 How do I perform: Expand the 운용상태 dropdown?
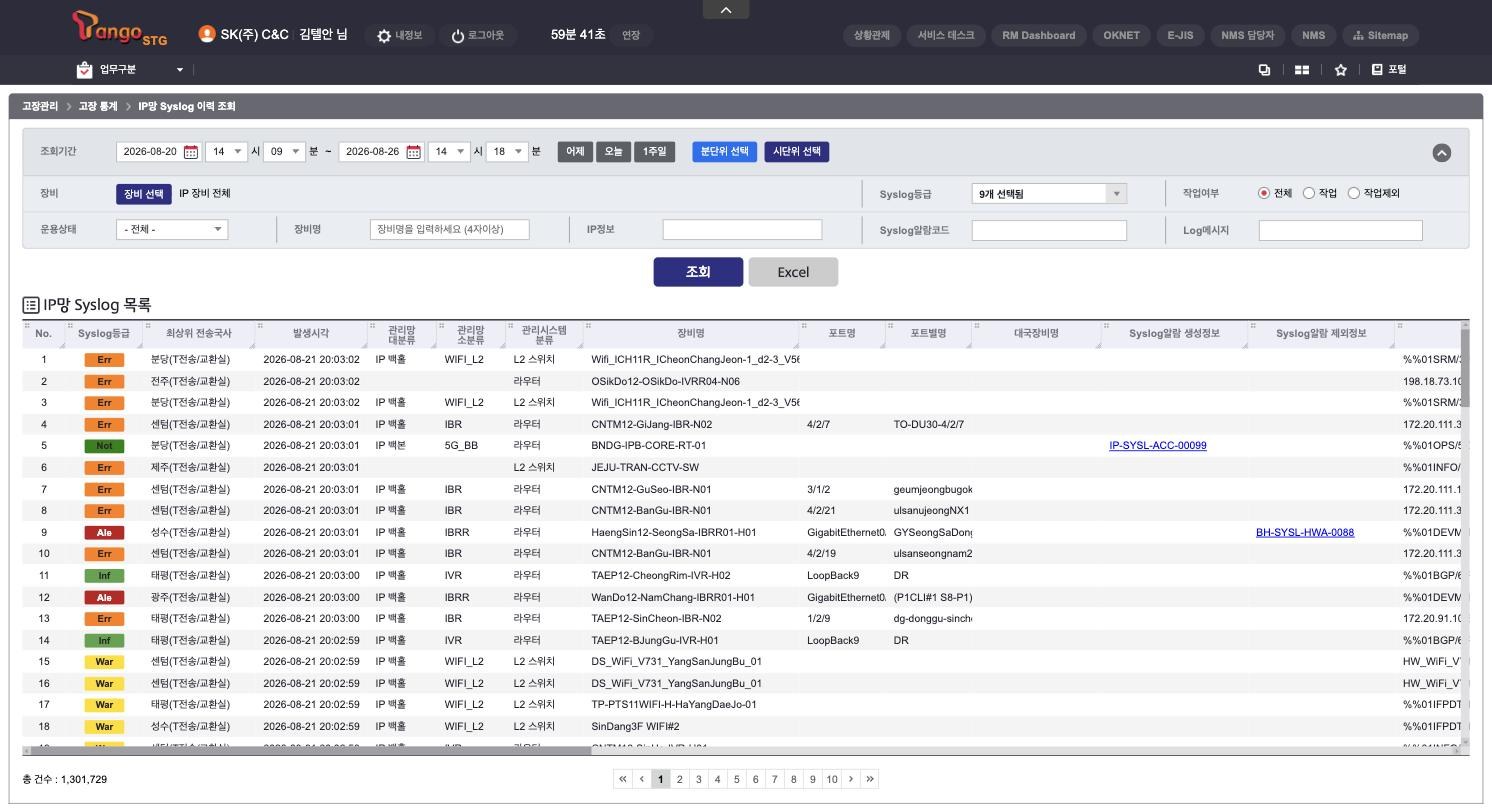click(172, 229)
